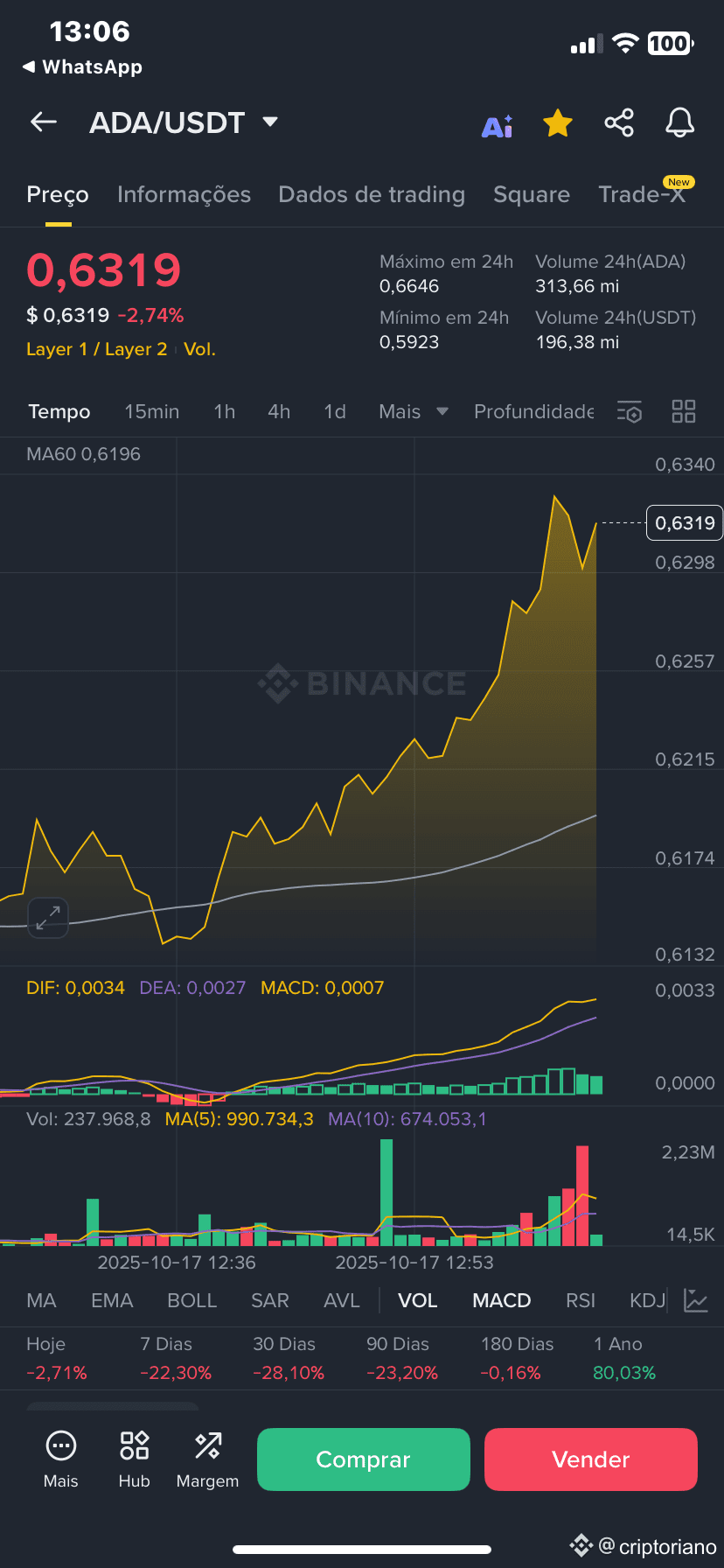Tap the DIF: 0,0034 readout
The width and height of the screenshot is (724, 1568).
point(75,988)
